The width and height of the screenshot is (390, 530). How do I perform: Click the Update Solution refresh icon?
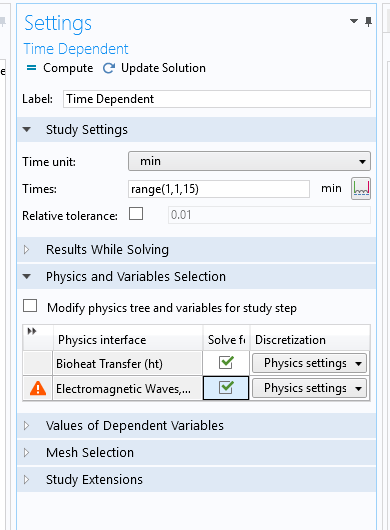[x=109, y=68]
